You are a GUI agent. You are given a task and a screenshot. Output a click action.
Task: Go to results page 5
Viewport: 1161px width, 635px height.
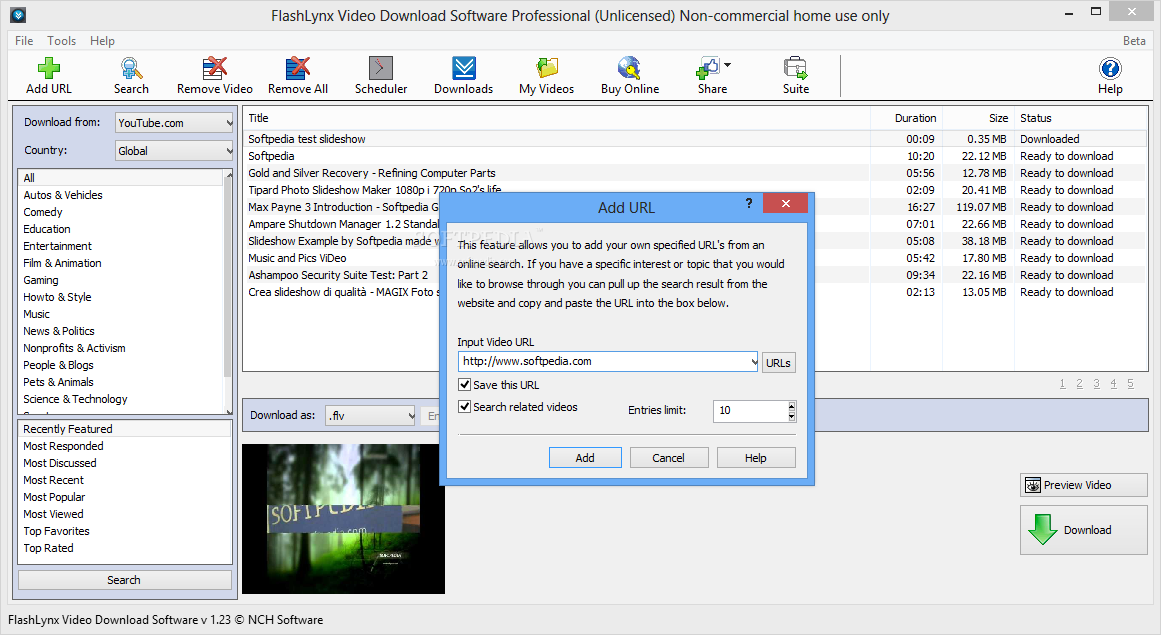pyautogui.click(x=1131, y=383)
